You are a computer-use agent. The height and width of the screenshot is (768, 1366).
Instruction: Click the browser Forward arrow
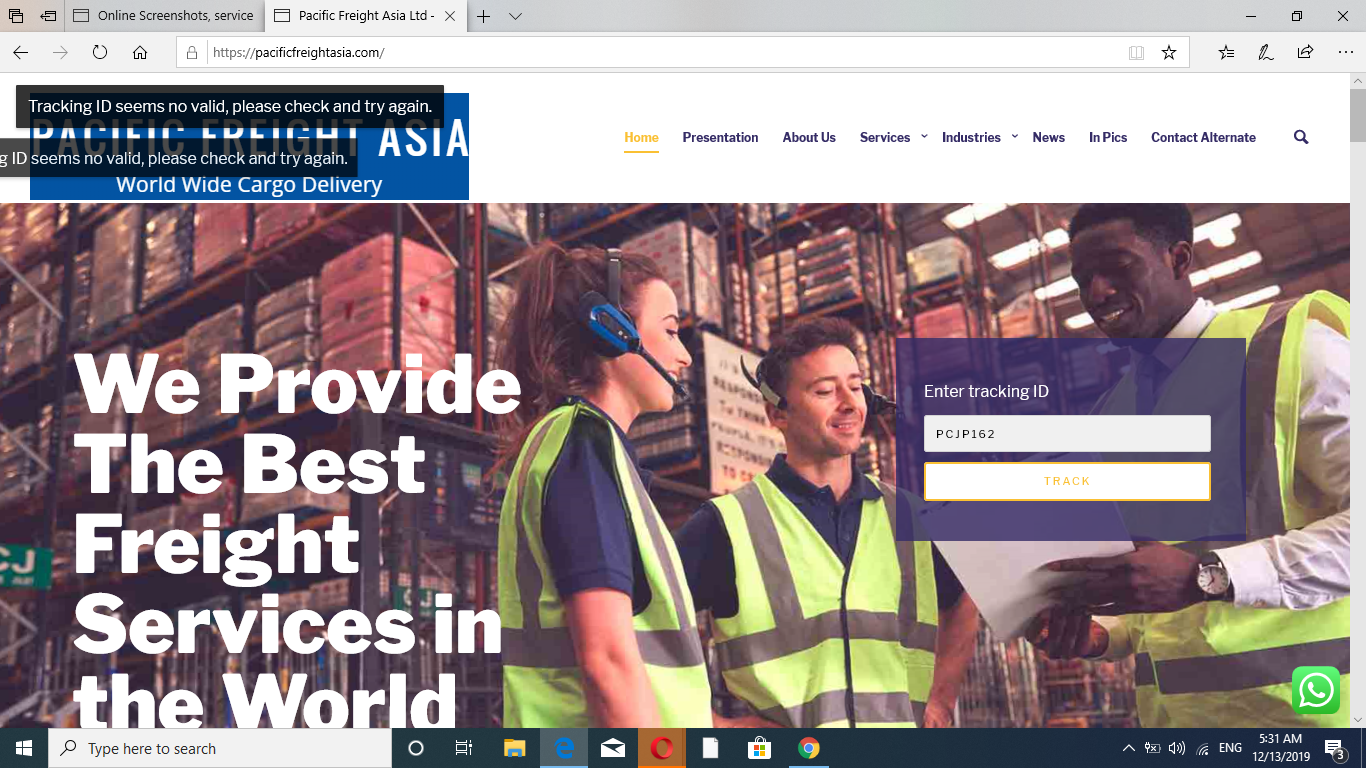point(60,52)
